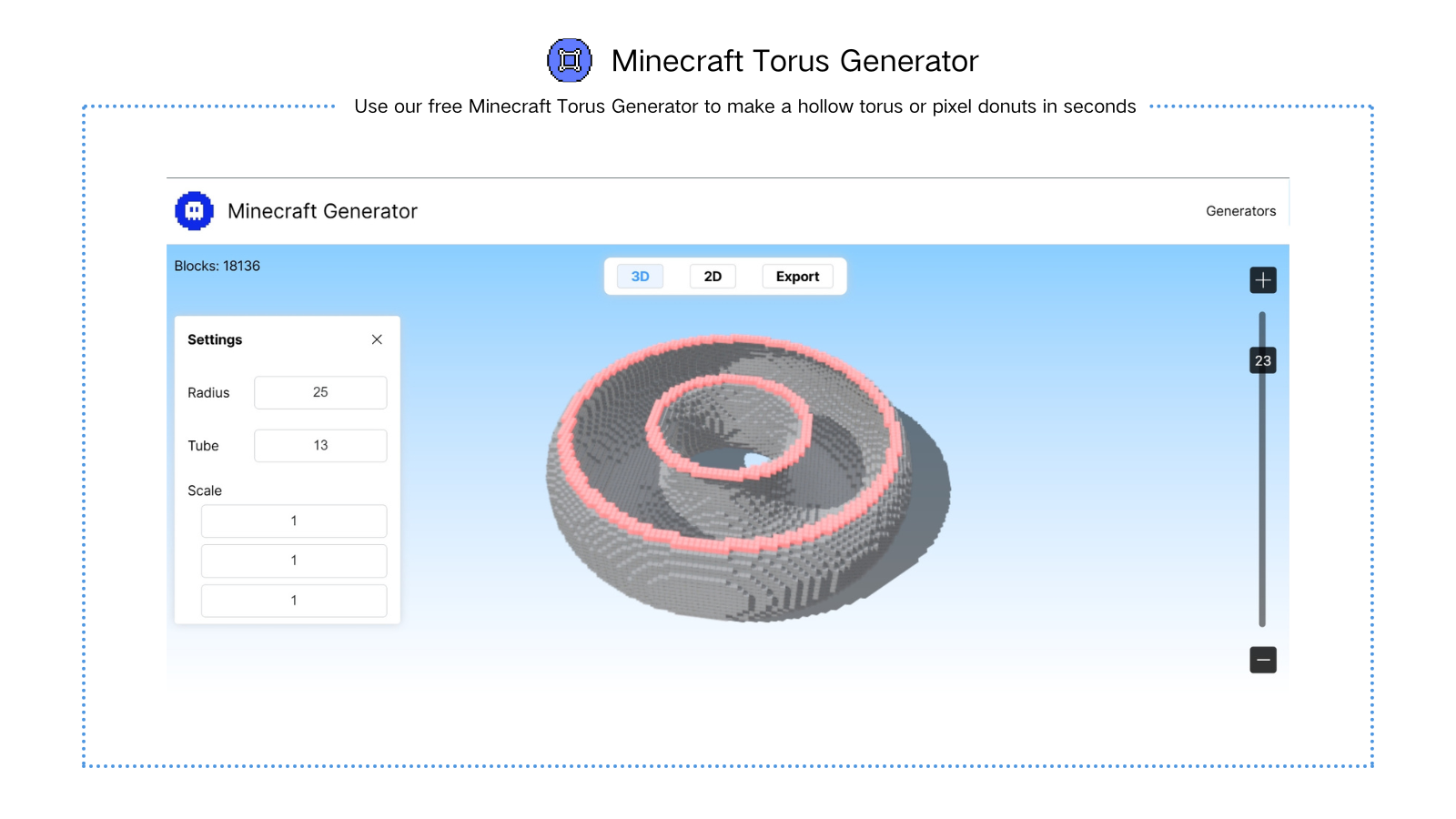
Task: Click the minus zoom-out button
Action: (x=1263, y=660)
